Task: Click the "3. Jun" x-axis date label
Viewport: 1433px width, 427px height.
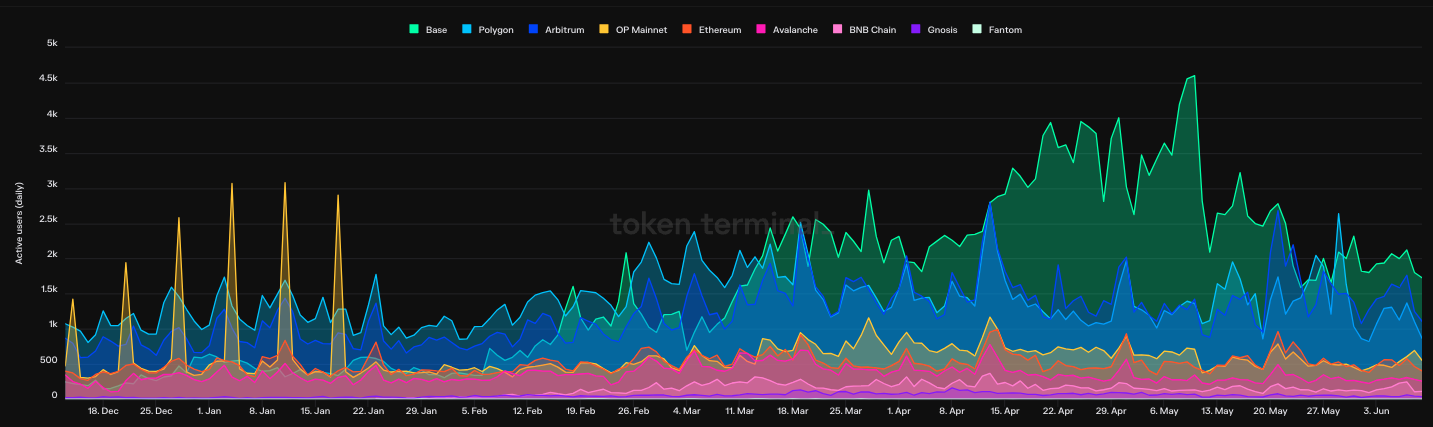Action: (x=1376, y=411)
